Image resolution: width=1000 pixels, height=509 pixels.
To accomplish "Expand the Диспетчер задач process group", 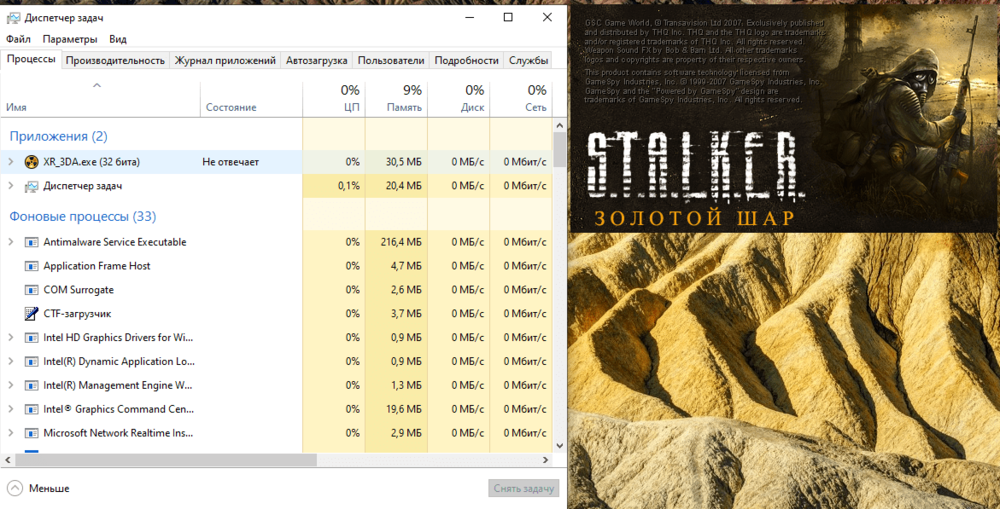I will 11,186.
